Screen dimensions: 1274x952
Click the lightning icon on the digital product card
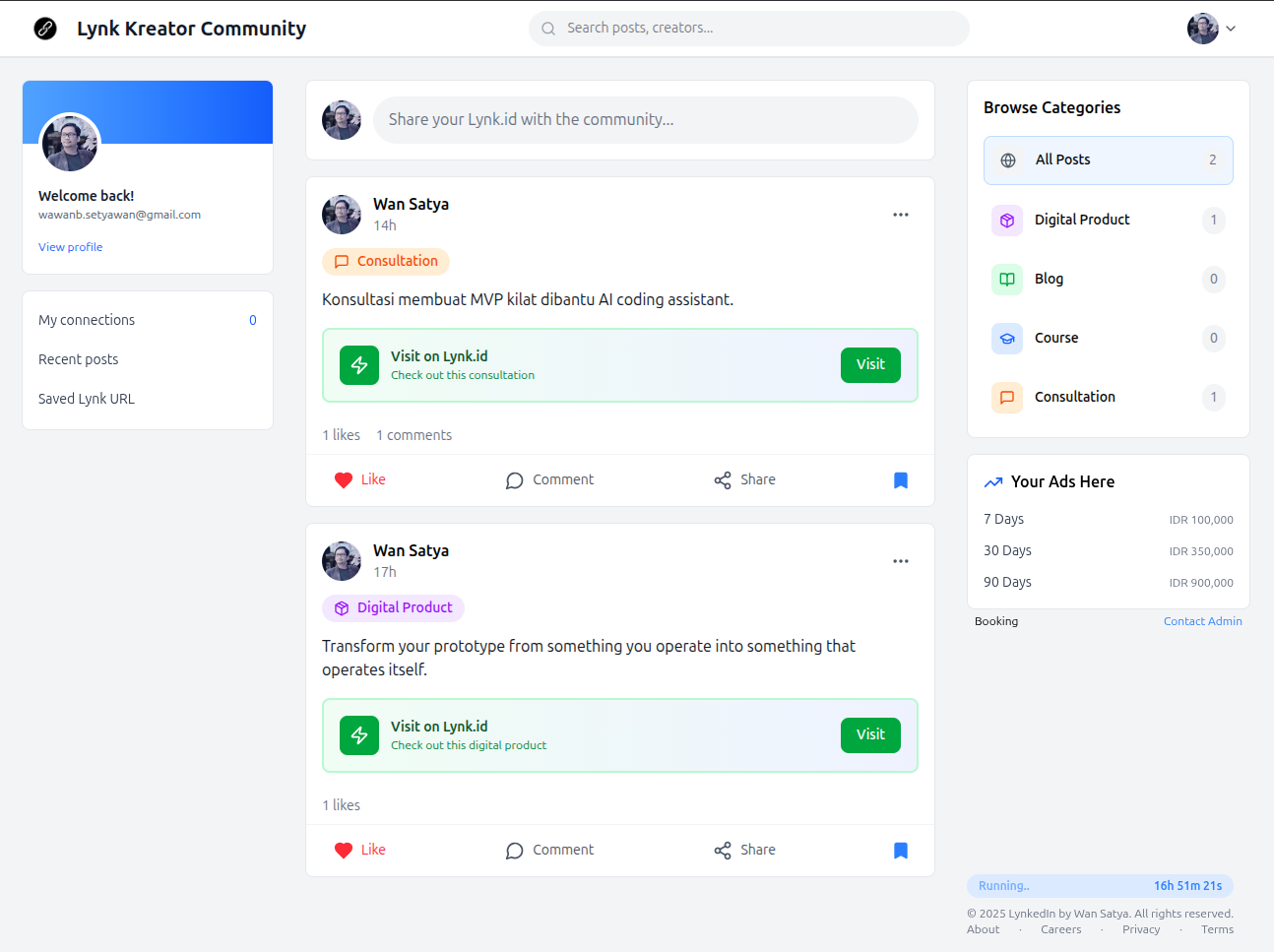359,735
